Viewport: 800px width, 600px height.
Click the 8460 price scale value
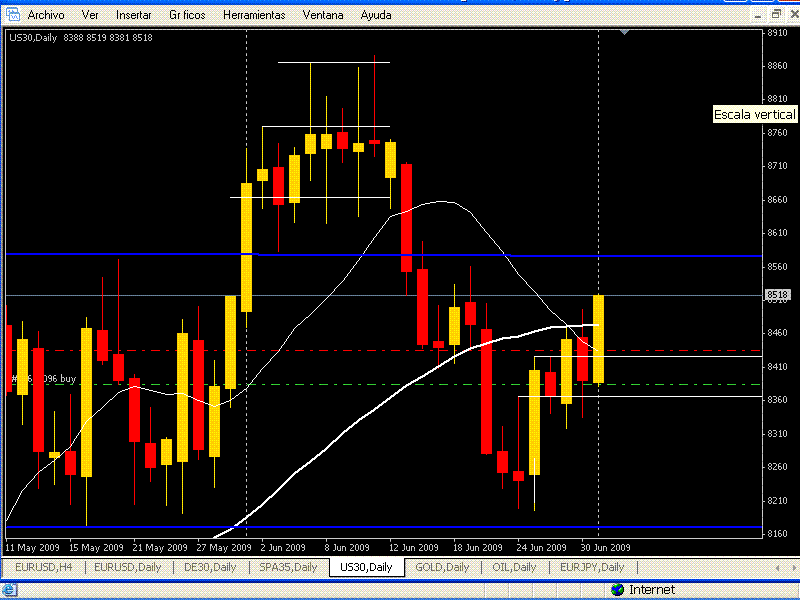click(x=777, y=333)
